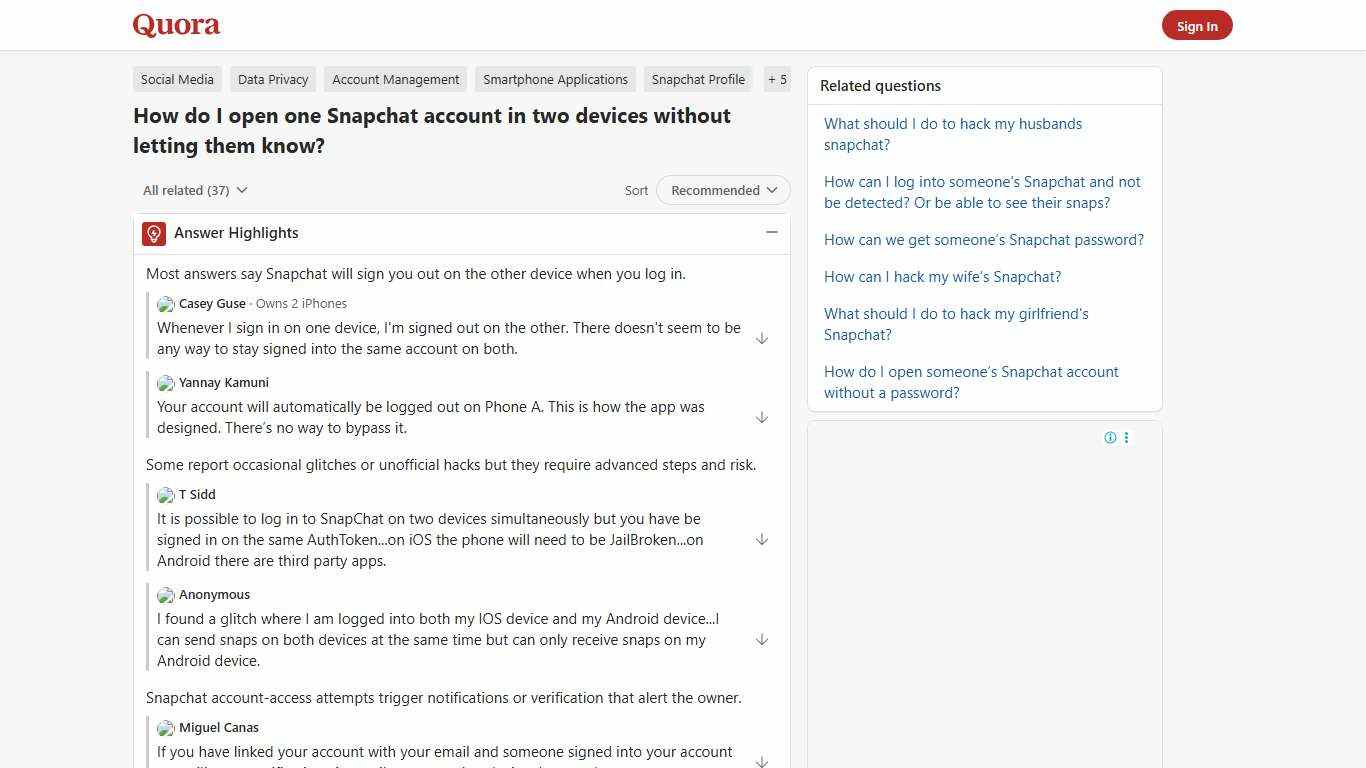Click the Answer Highlights lightbulb icon
1366x768 pixels.
(x=153, y=233)
